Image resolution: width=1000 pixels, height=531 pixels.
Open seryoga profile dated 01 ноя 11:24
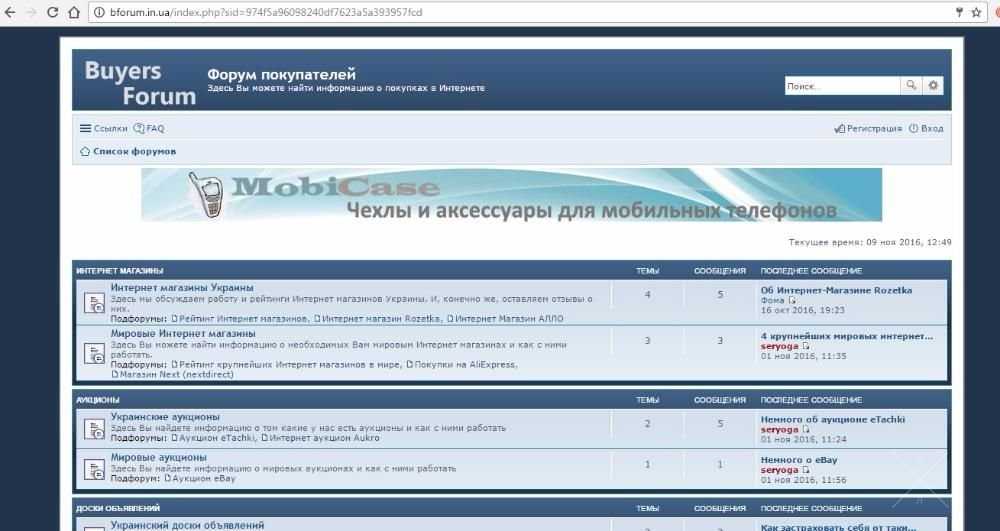779,430
